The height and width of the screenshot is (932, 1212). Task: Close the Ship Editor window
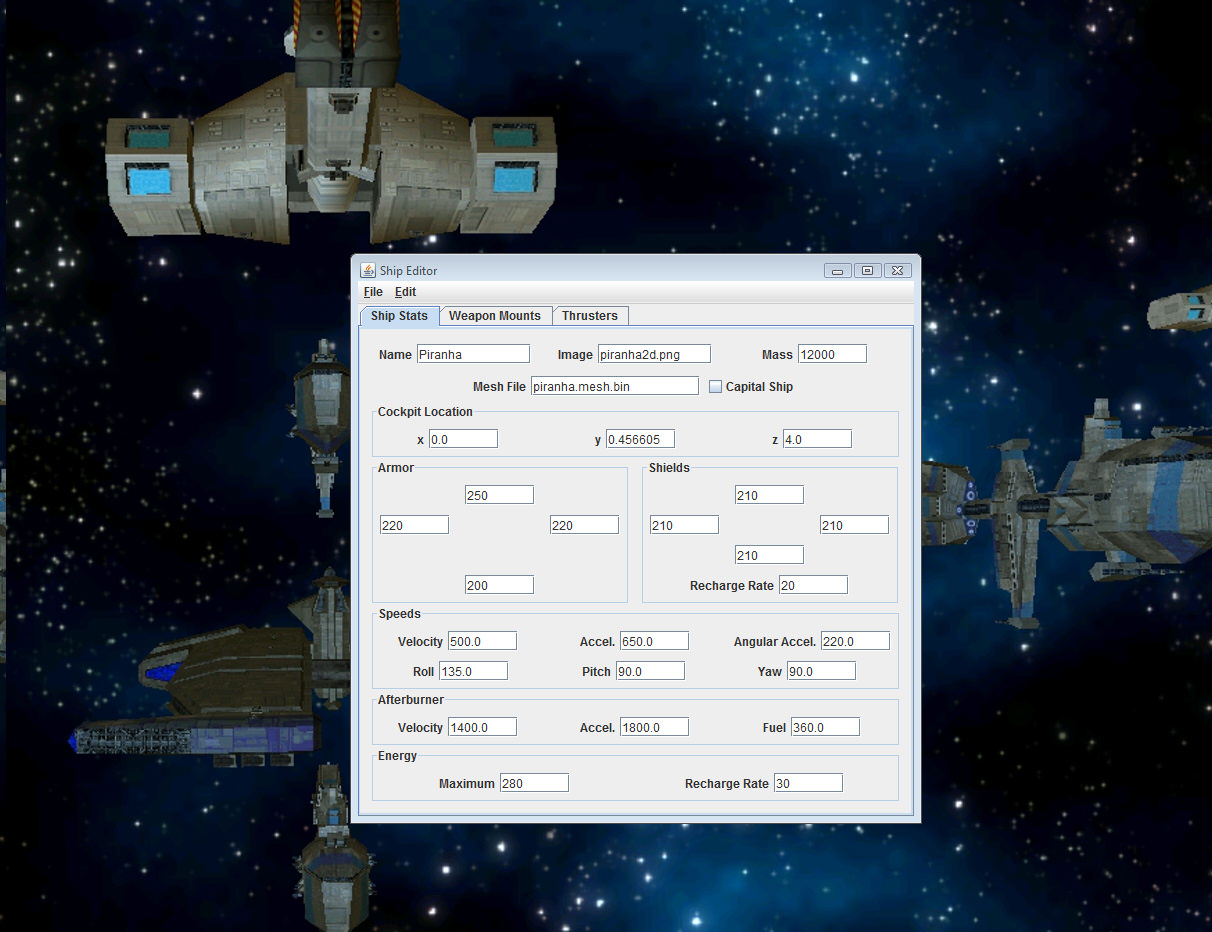[x=897, y=270]
